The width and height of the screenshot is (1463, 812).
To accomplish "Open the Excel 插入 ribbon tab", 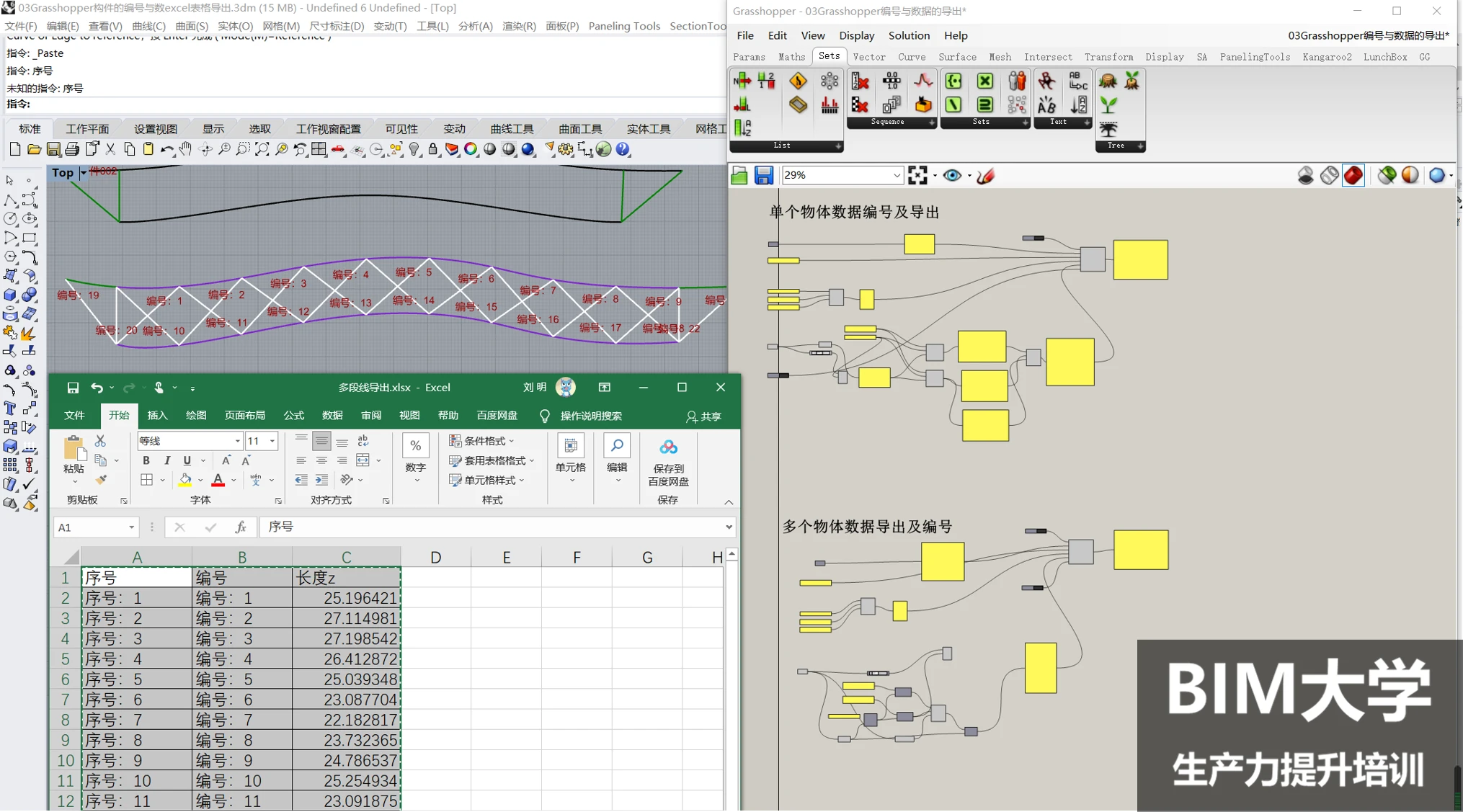I will pos(157,416).
